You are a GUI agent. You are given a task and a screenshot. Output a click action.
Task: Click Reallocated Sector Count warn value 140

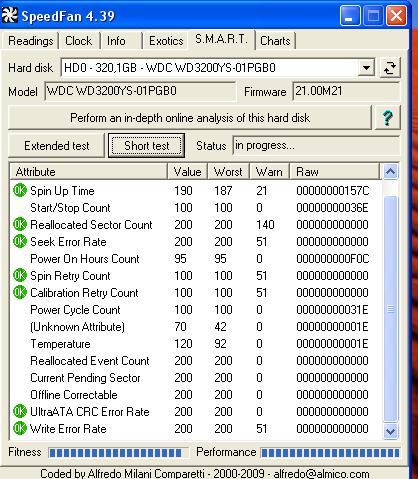(265, 225)
